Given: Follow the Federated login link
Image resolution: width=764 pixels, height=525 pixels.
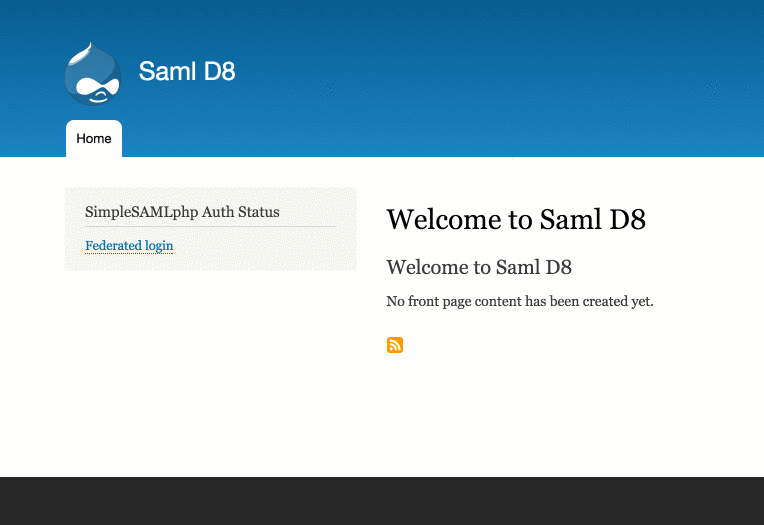Looking at the screenshot, I should (x=129, y=246).
